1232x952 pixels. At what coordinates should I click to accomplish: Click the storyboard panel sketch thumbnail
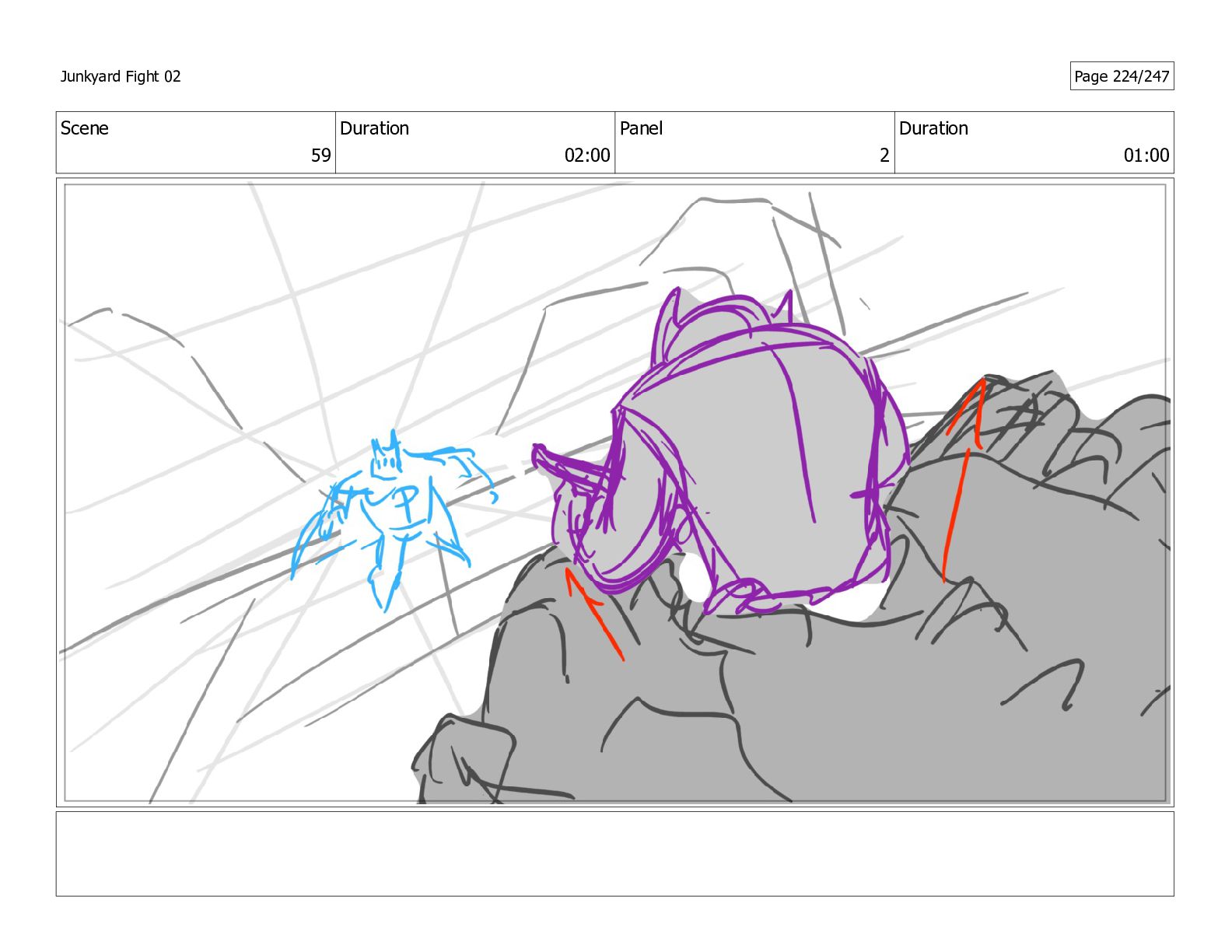coord(615,492)
